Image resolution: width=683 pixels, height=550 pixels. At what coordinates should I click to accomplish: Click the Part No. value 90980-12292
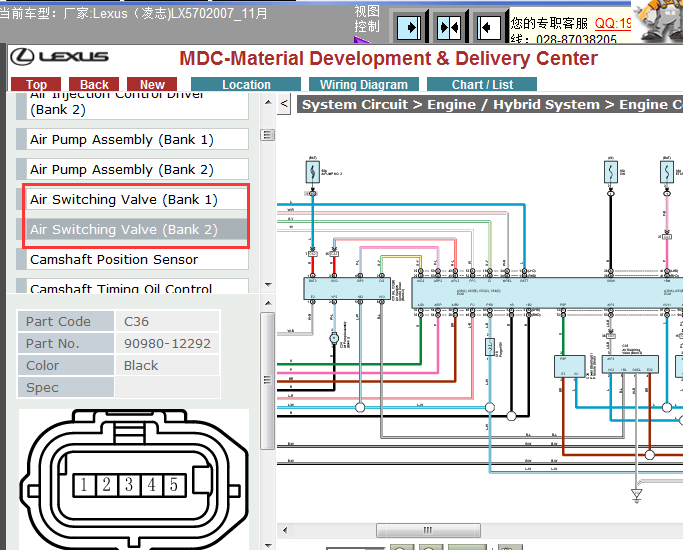[167, 343]
